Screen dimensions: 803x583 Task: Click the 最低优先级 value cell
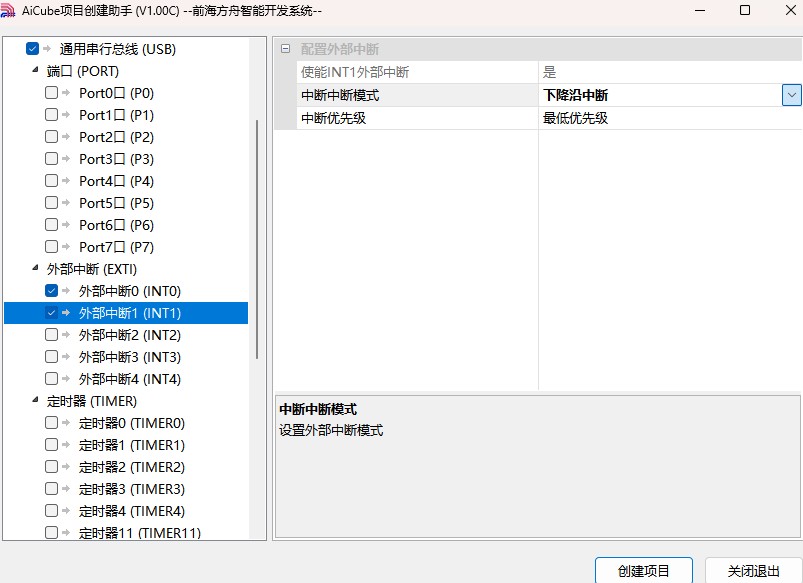[x=670, y=118]
